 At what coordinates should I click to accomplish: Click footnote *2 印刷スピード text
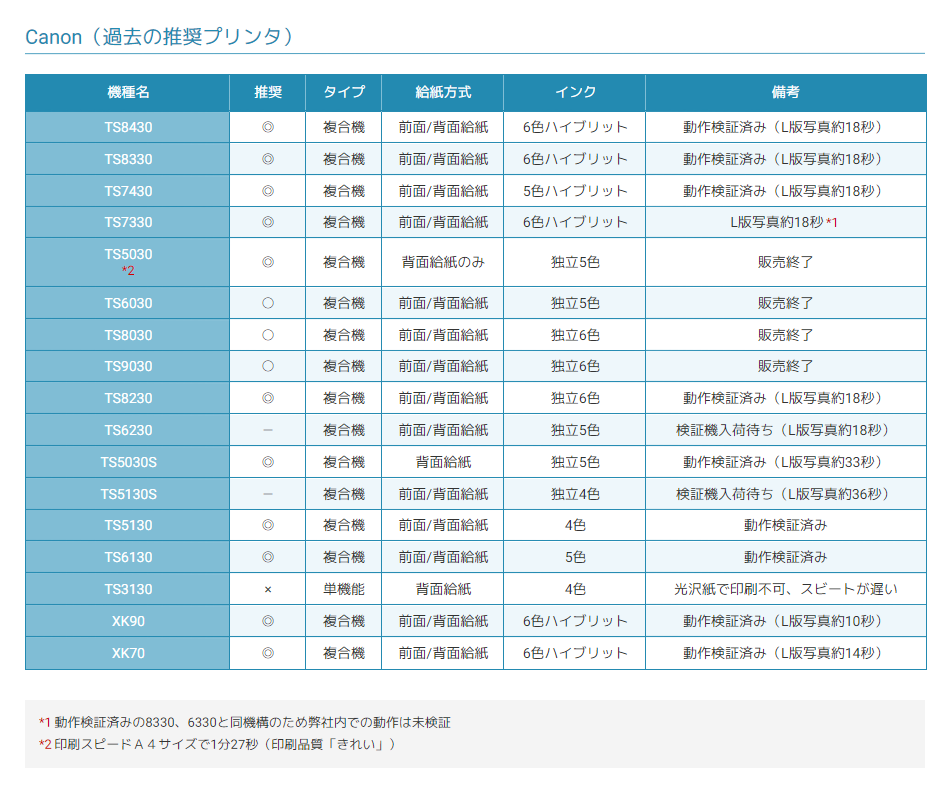coord(217,744)
